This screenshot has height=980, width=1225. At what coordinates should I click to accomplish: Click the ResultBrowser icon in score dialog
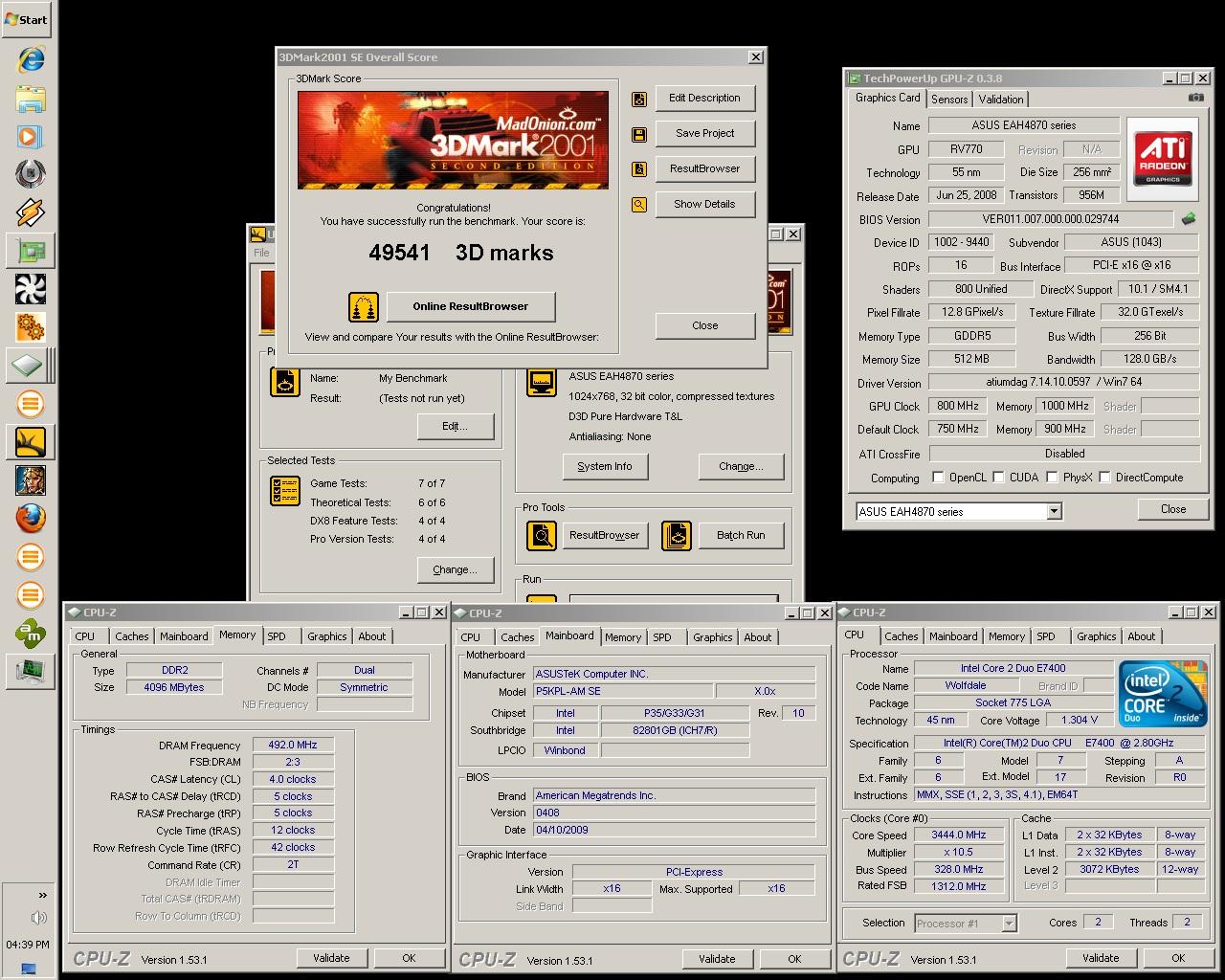(x=639, y=169)
